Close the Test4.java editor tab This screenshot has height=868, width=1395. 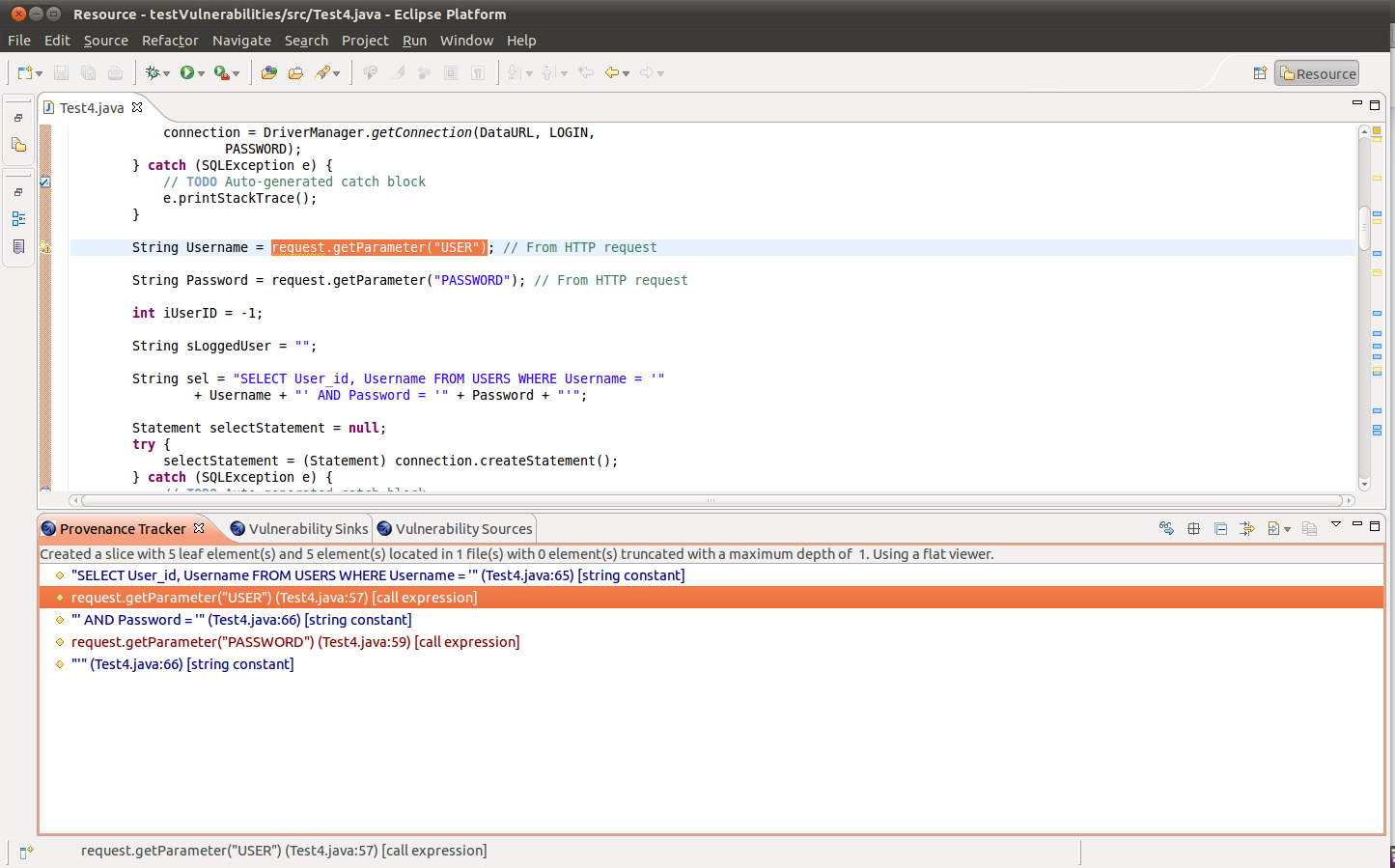137,107
